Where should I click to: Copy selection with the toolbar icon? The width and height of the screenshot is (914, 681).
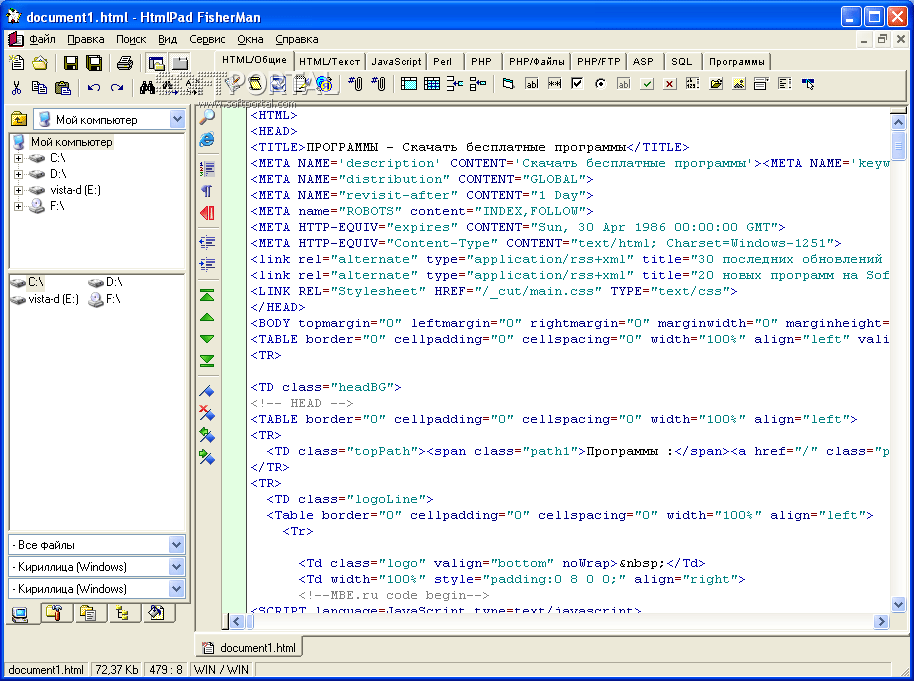(x=39, y=87)
